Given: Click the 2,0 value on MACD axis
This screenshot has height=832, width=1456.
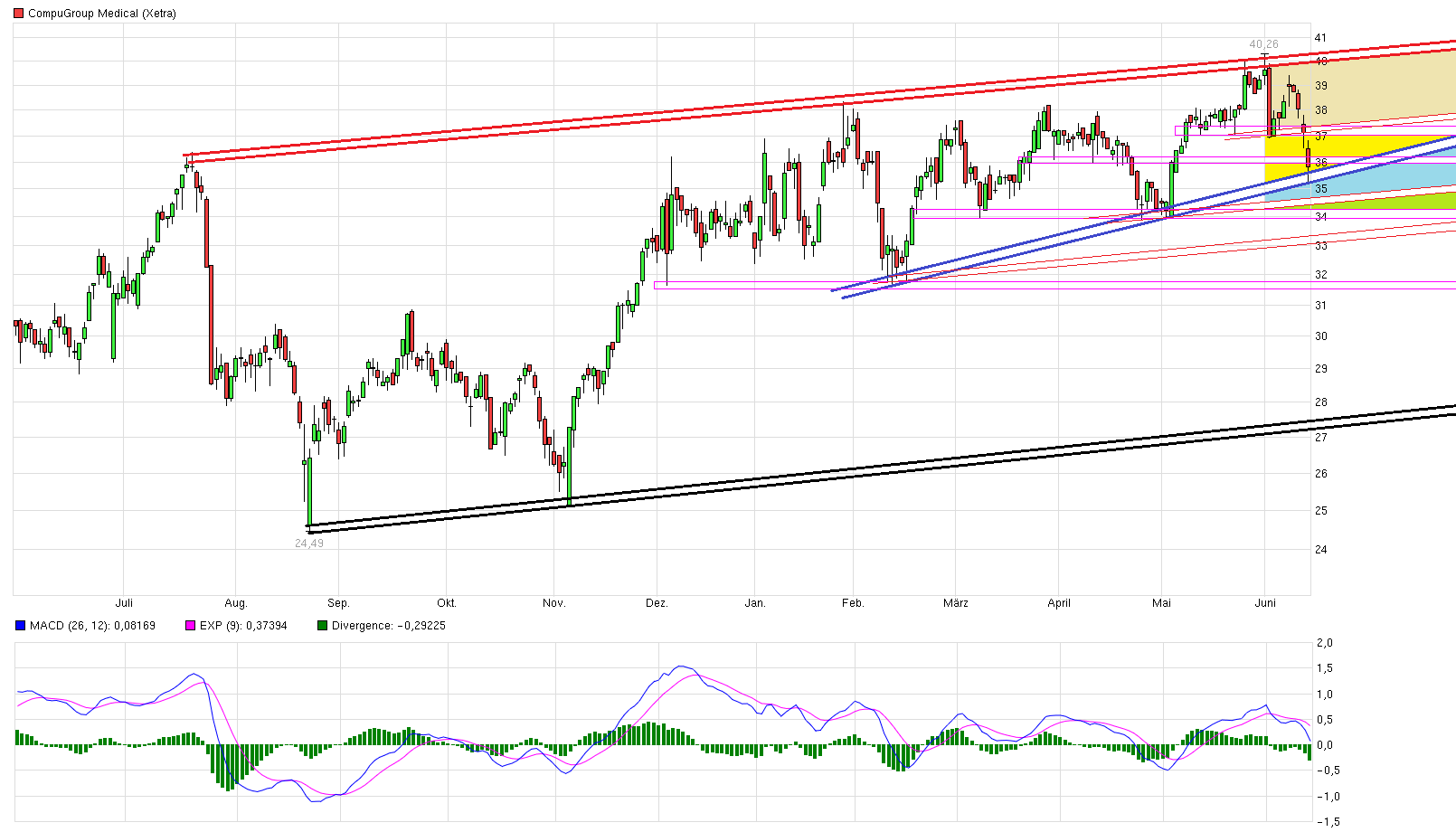Looking at the screenshot, I should (1324, 643).
